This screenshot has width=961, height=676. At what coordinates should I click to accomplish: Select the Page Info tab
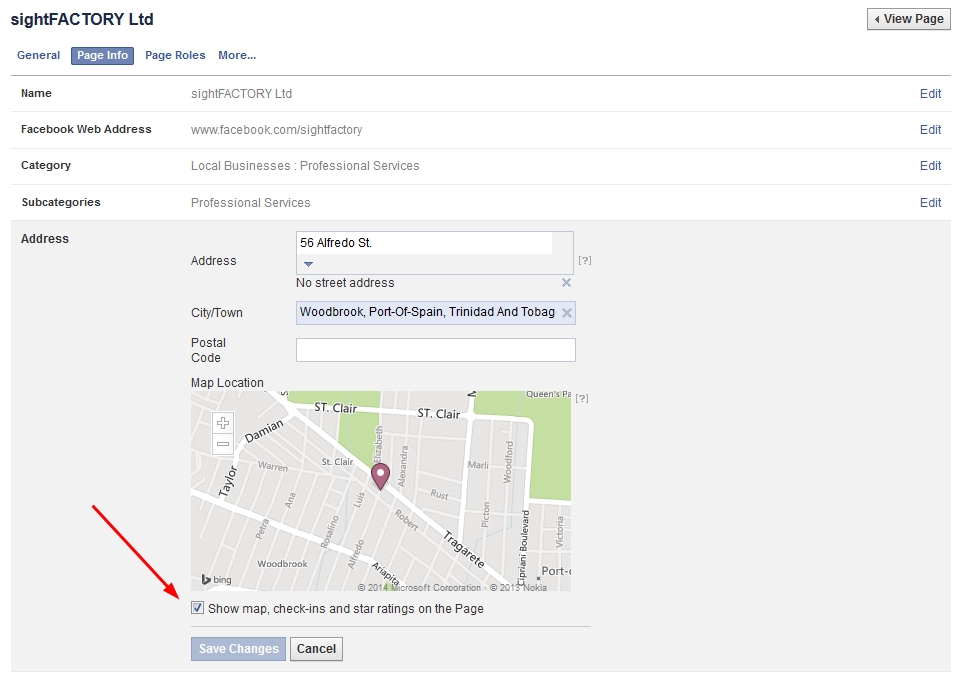[102, 55]
